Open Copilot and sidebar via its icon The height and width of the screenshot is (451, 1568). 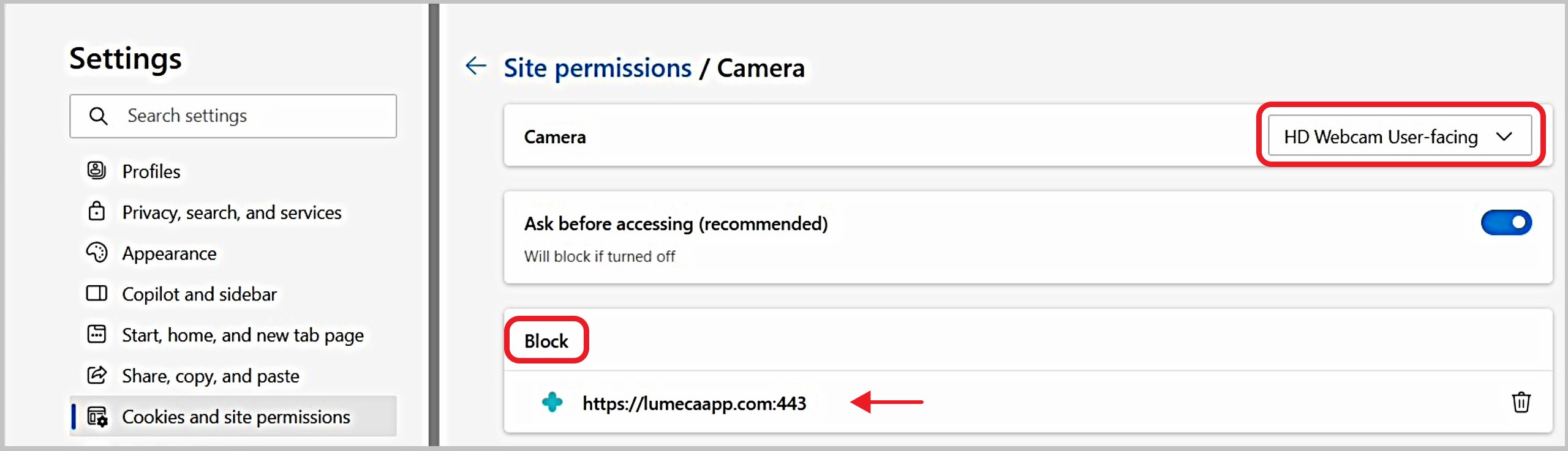click(97, 294)
